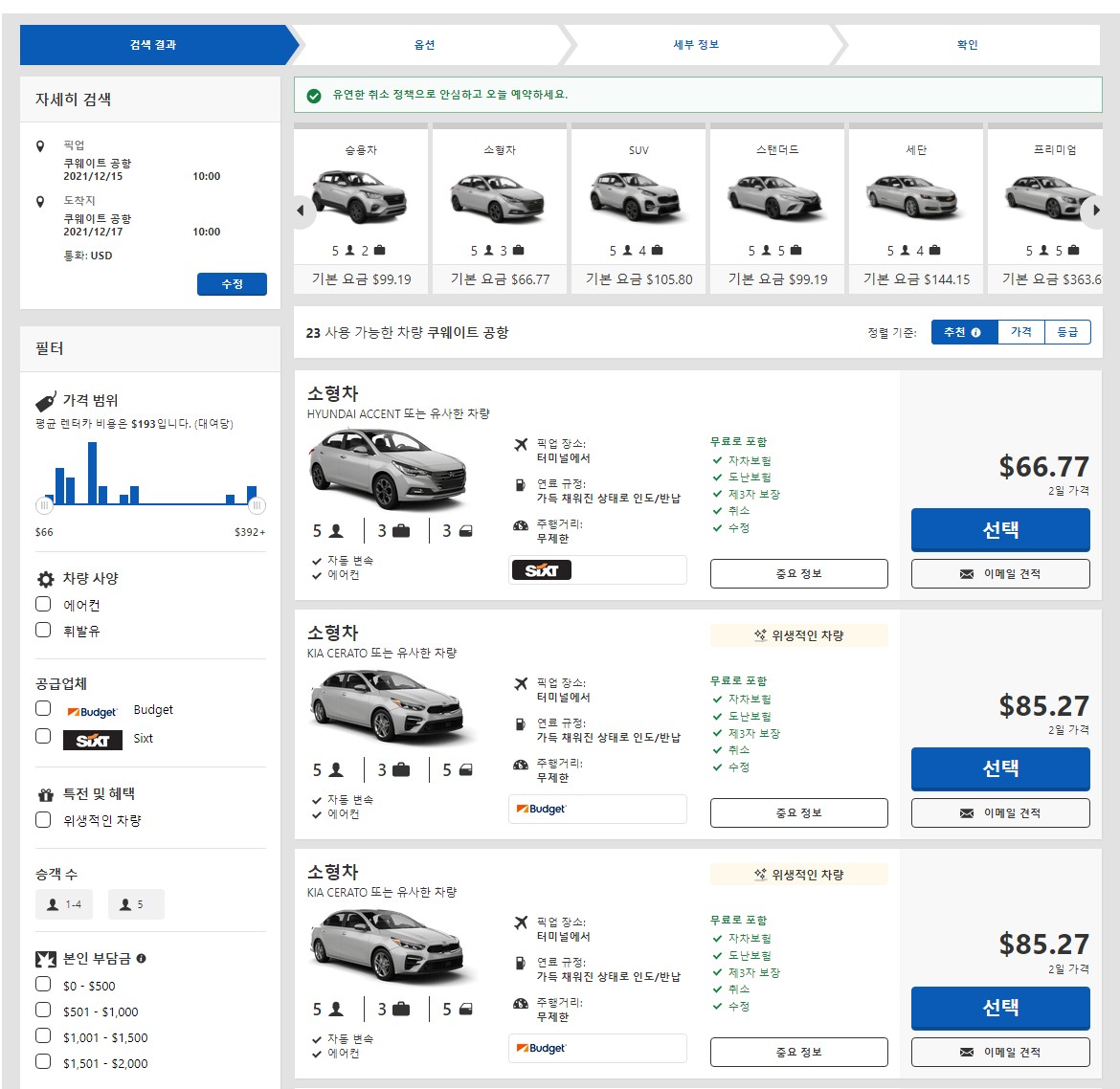1120x1089 pixels.
Task: Sort results by 등급
Action: (1068, 332)
